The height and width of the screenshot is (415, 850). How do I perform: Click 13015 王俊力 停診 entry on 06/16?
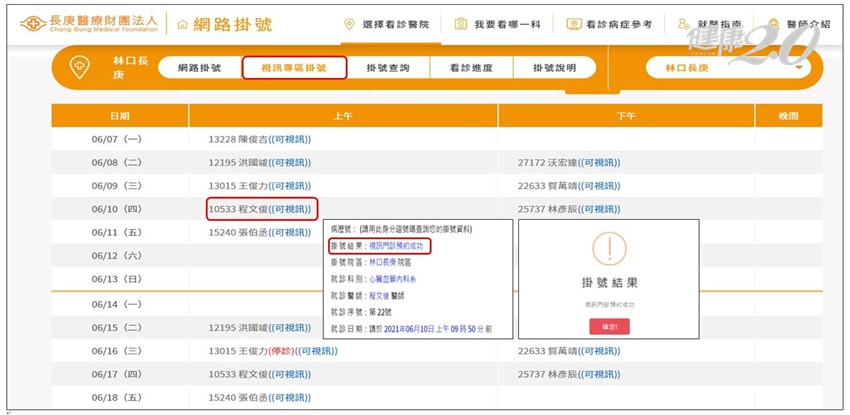(x=273, y=351)
